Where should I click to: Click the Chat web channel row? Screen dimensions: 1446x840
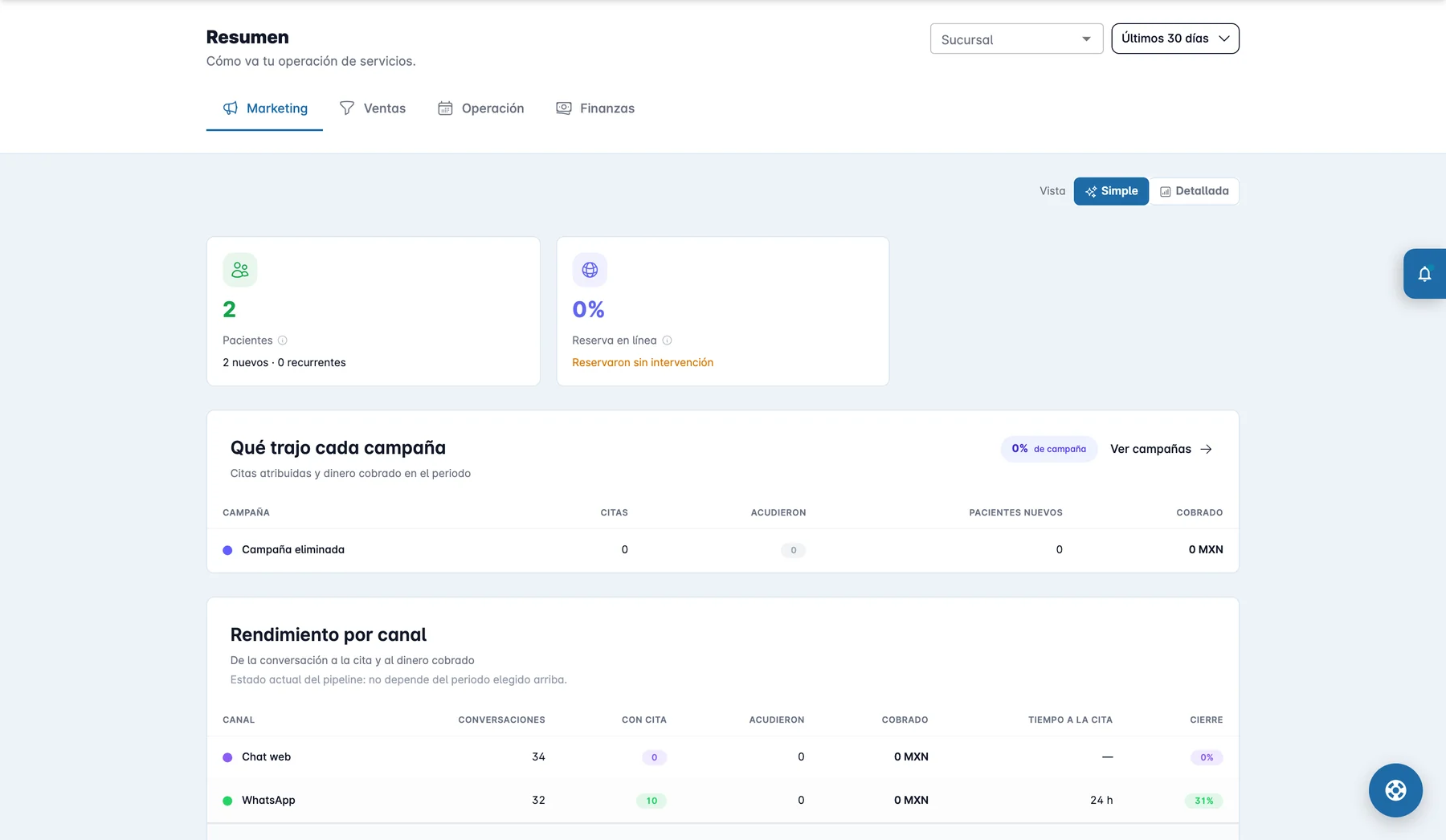tap(722, 756)
